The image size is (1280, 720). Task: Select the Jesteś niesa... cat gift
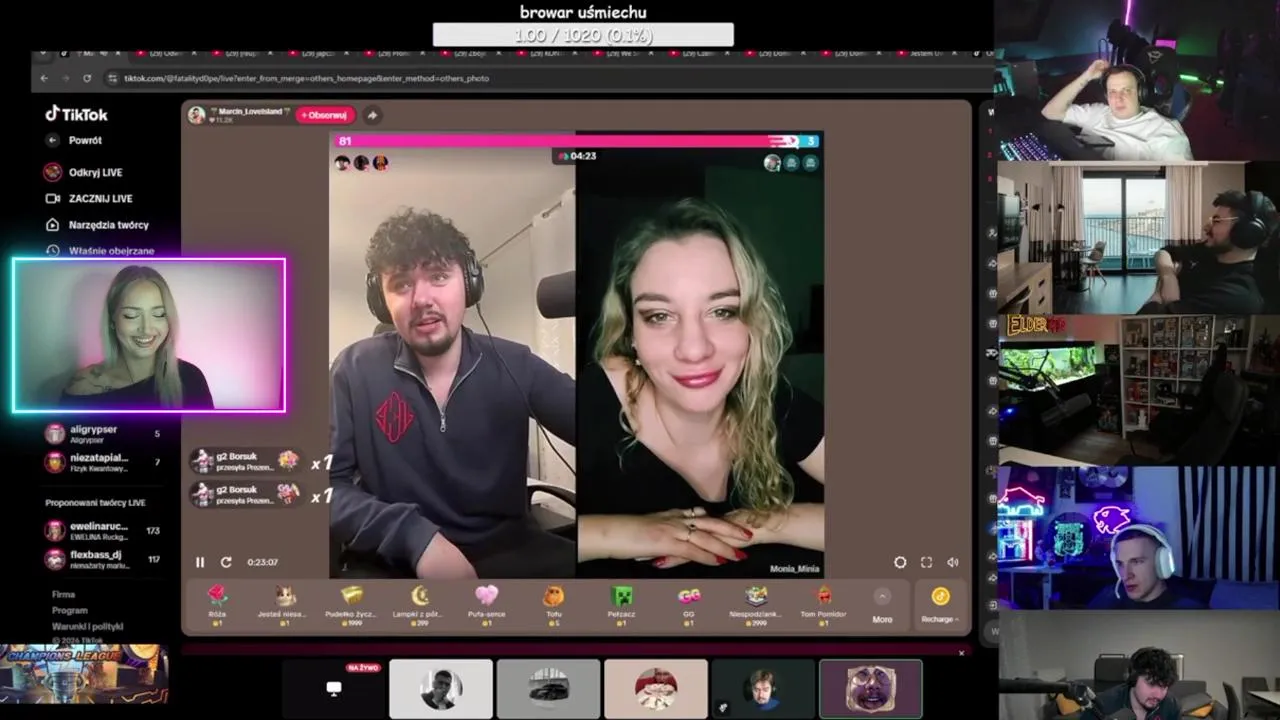pyautogui.click(x=284, y=605)
